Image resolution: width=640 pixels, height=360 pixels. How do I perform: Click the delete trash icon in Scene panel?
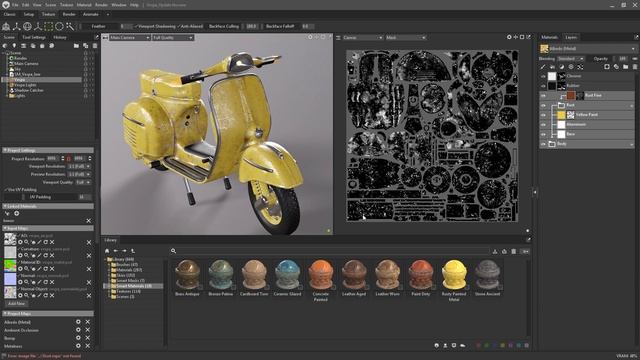(95, 46)
